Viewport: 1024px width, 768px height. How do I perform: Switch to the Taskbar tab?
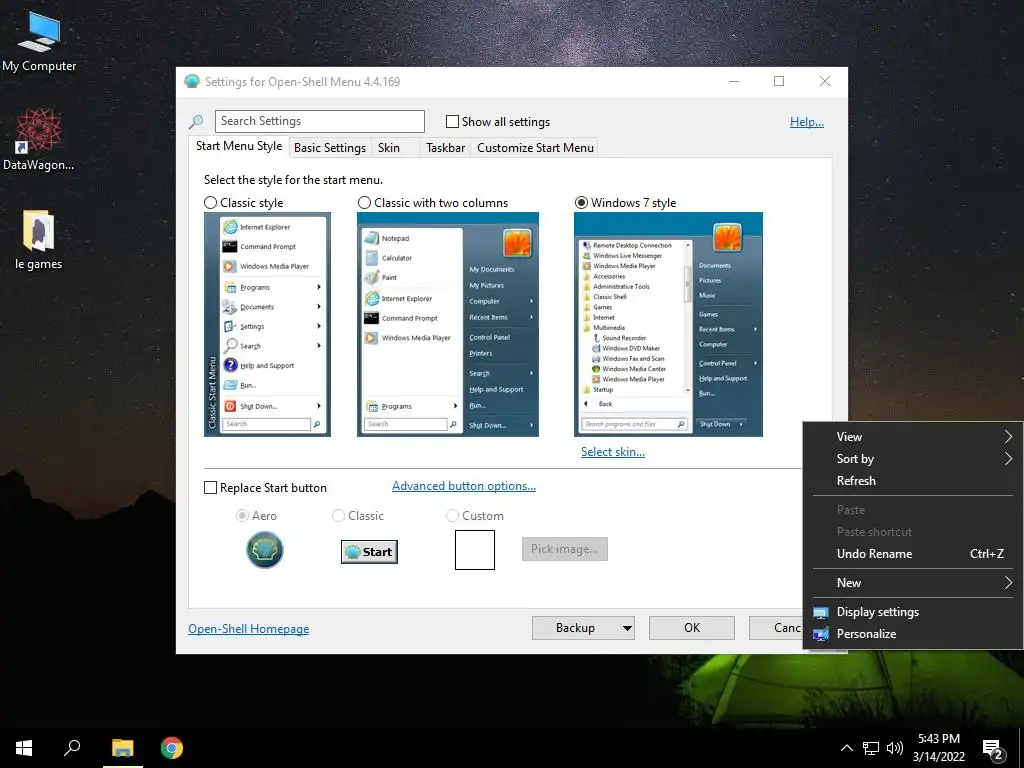pyautogui.click(x=445, y=148)
